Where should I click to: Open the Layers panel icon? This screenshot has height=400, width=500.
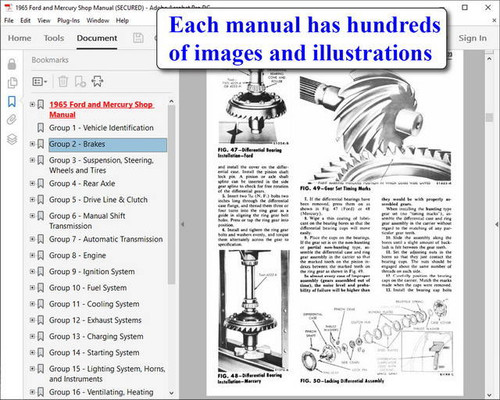tap(12, 139)
